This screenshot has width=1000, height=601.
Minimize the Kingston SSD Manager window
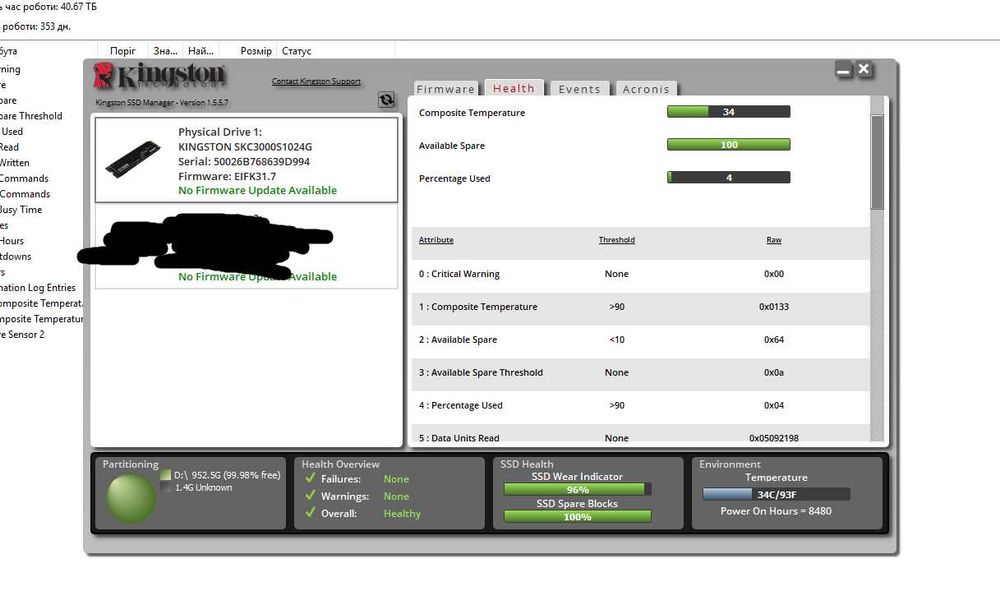[x=843, y=70]
